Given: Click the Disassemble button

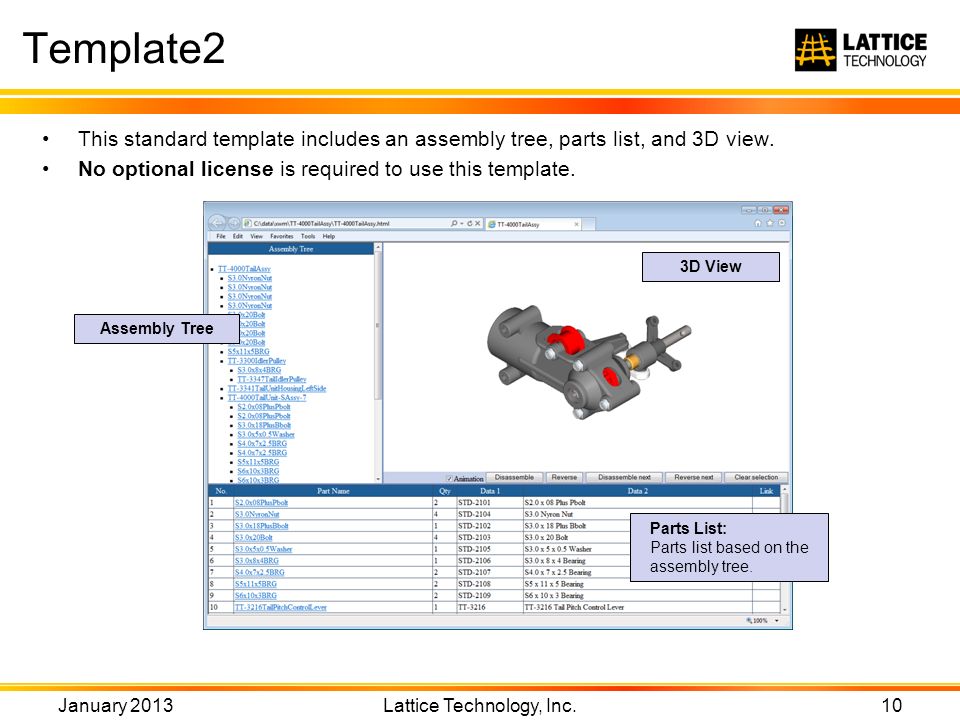Looking at the screenshot, I should [514, 478].
